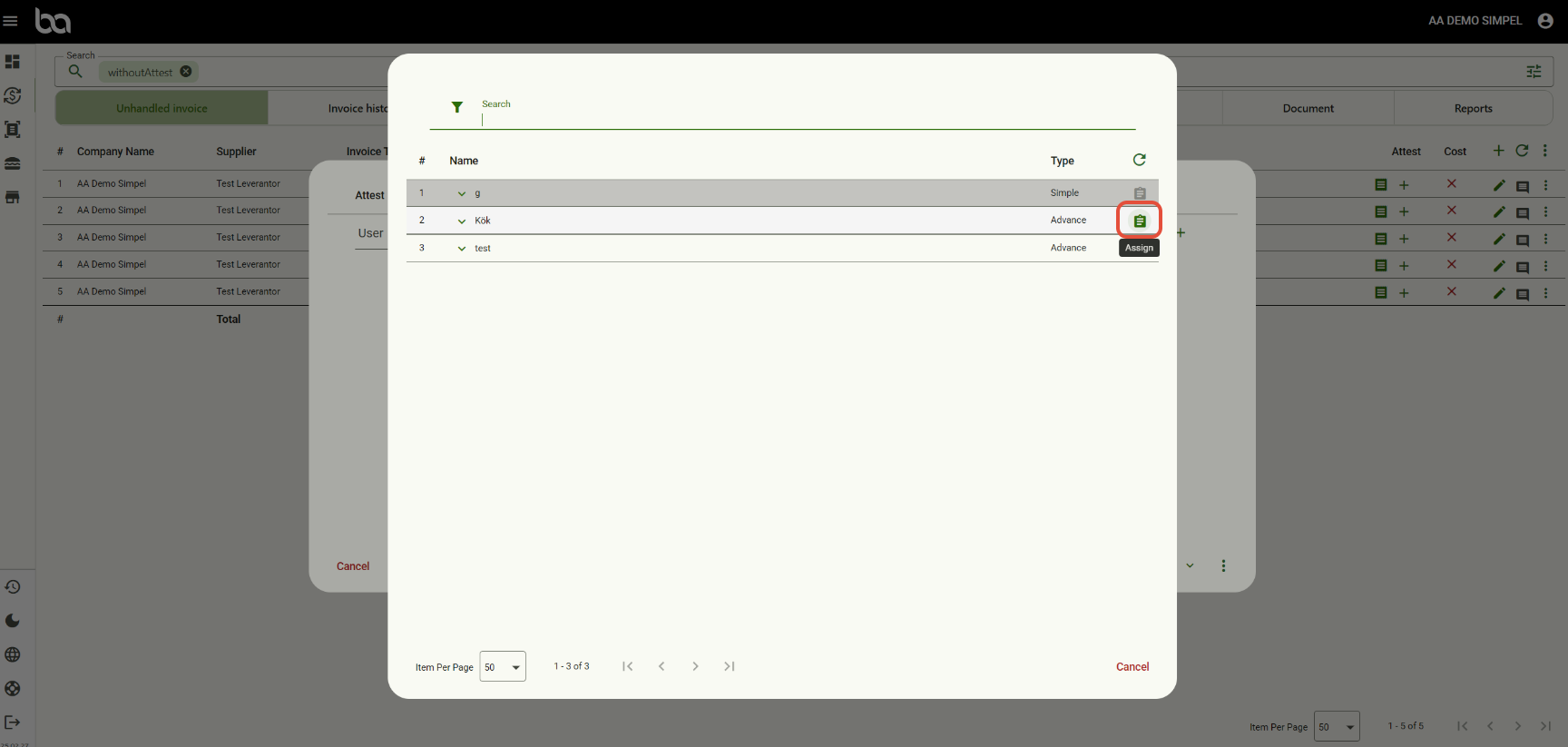
Task: Click the app logo in the top bar
Action: tap(53, 21)
